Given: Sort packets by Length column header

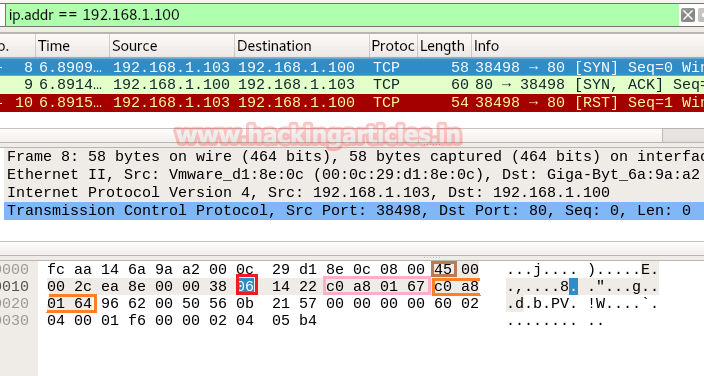Looking at the screenshot, I should [x=444, y=46].
